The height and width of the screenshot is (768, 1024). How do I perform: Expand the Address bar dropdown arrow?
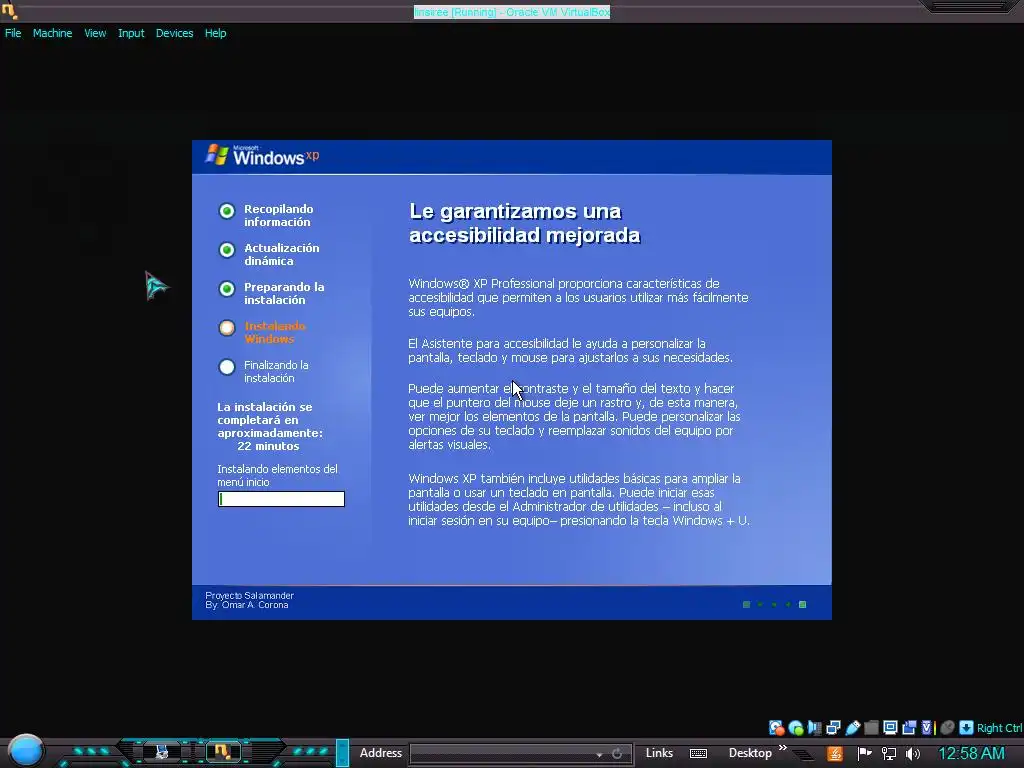point(599,754)
